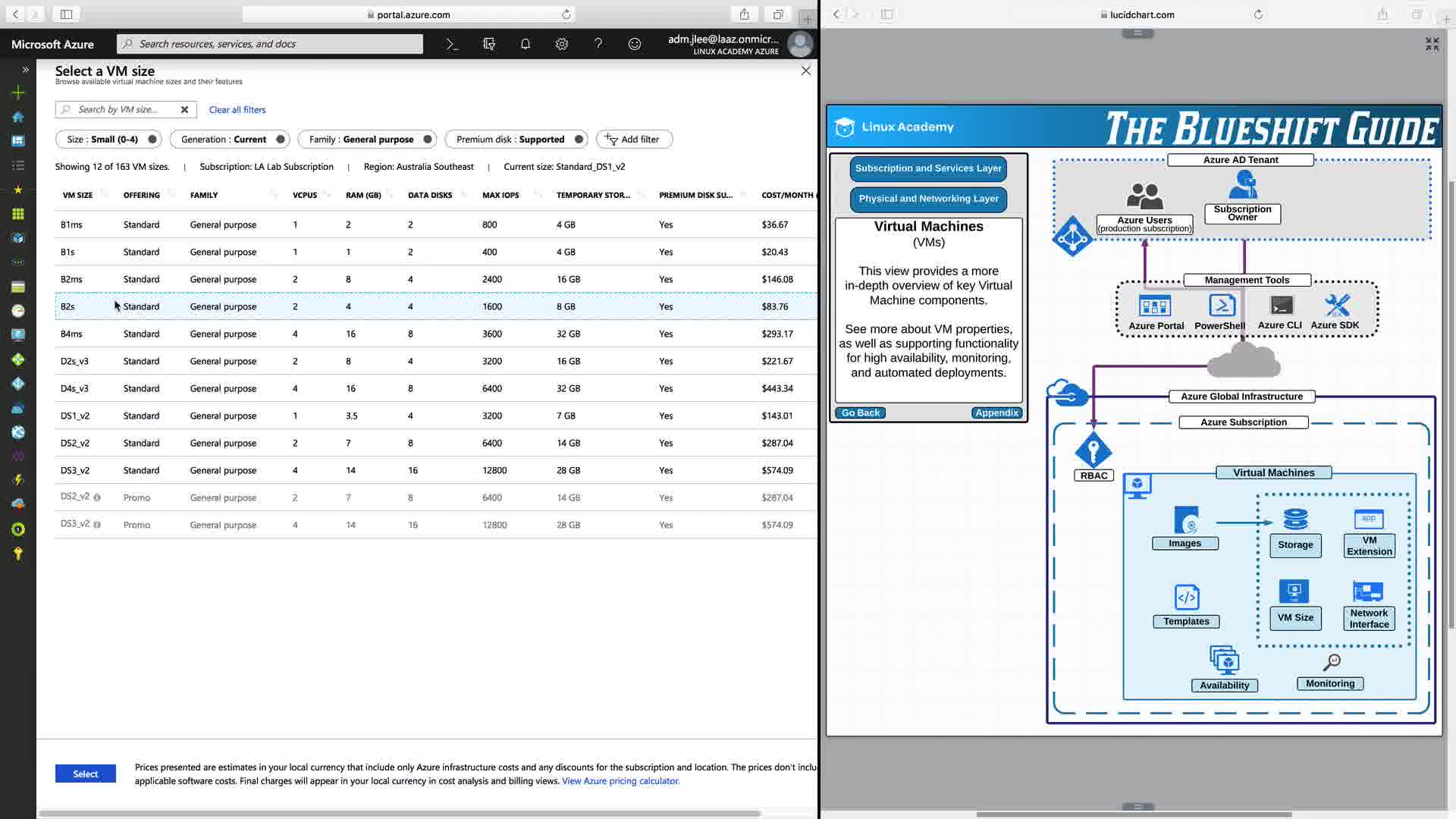Click the feedback smiley icon

634,44
